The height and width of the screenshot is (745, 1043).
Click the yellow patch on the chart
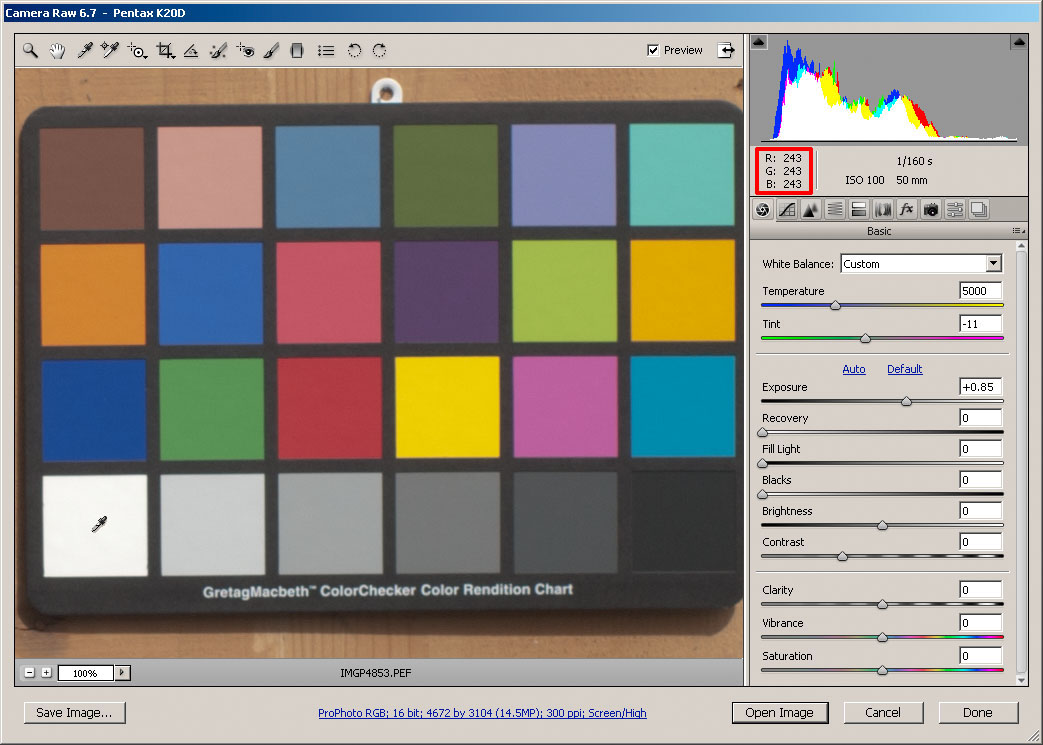447,407
